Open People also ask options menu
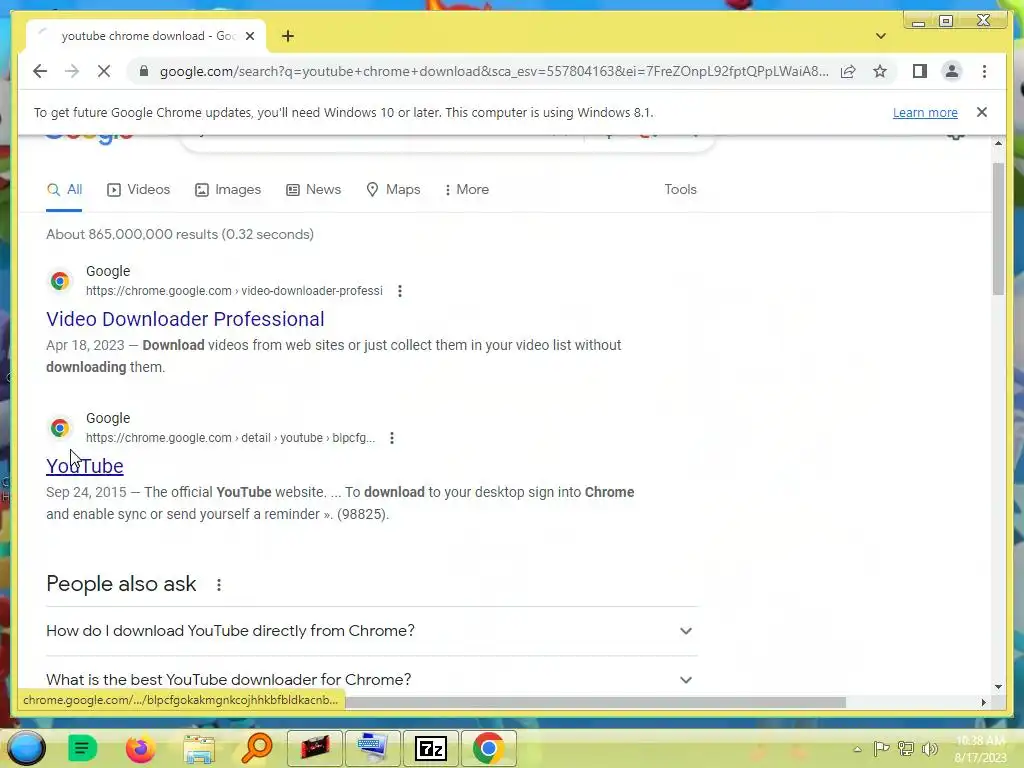Image resolution: width=1024 pixels, height=768 pixels. click(219, 585)
